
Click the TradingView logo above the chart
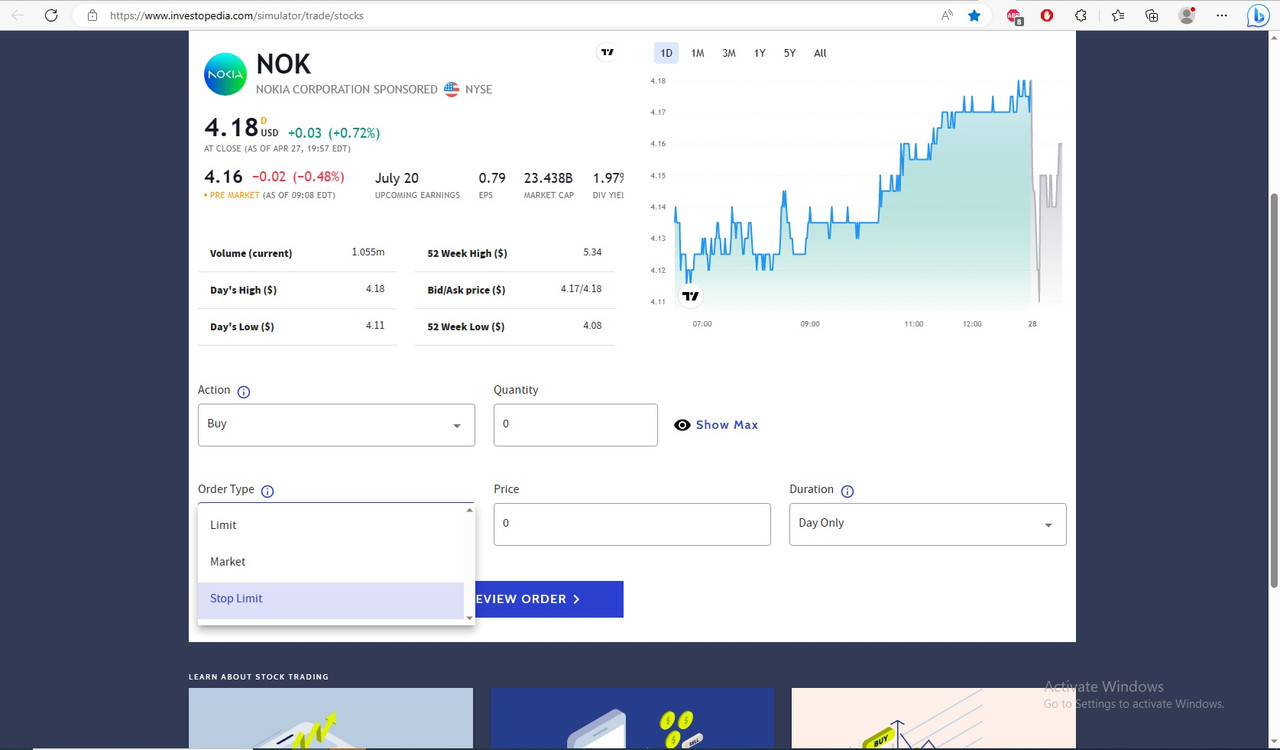(x=607, y=52)
